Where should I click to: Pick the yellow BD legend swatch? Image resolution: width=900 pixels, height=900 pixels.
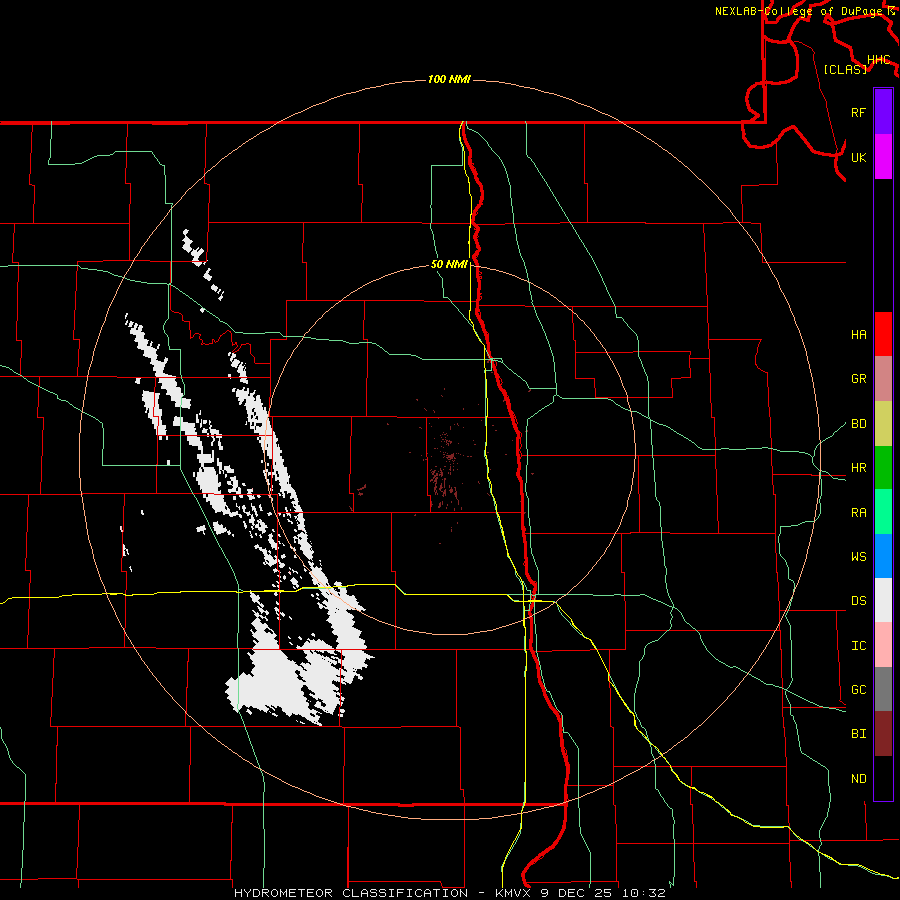click(x=883, y=423)
